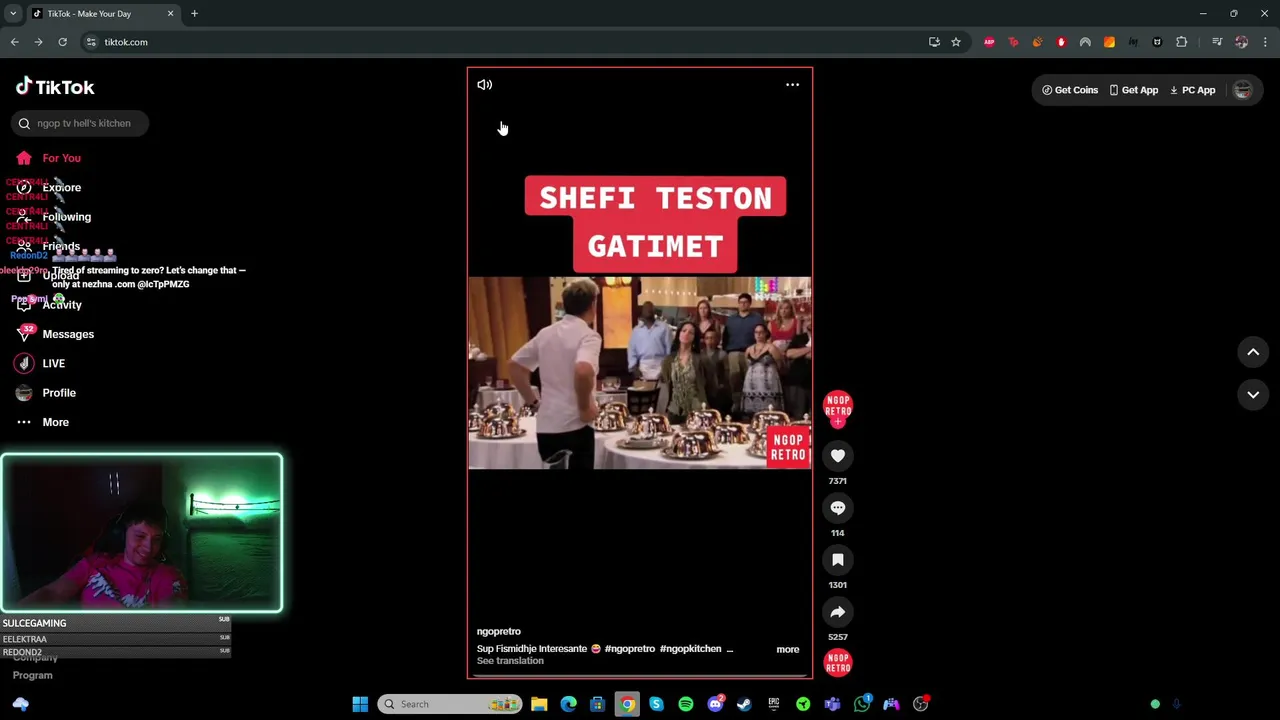Screen dimensions: 1280x720
Task: Open a new browser tab
Action: click(x=194, y=14)
